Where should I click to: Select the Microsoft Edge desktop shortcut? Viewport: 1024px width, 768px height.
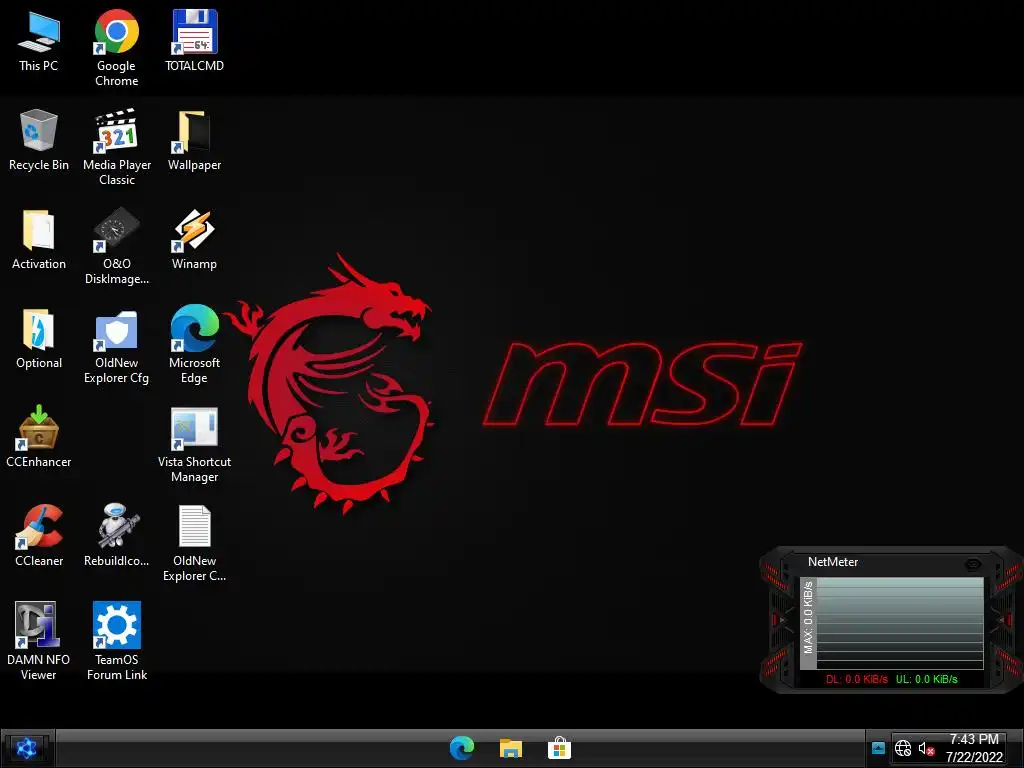point(194,345)
